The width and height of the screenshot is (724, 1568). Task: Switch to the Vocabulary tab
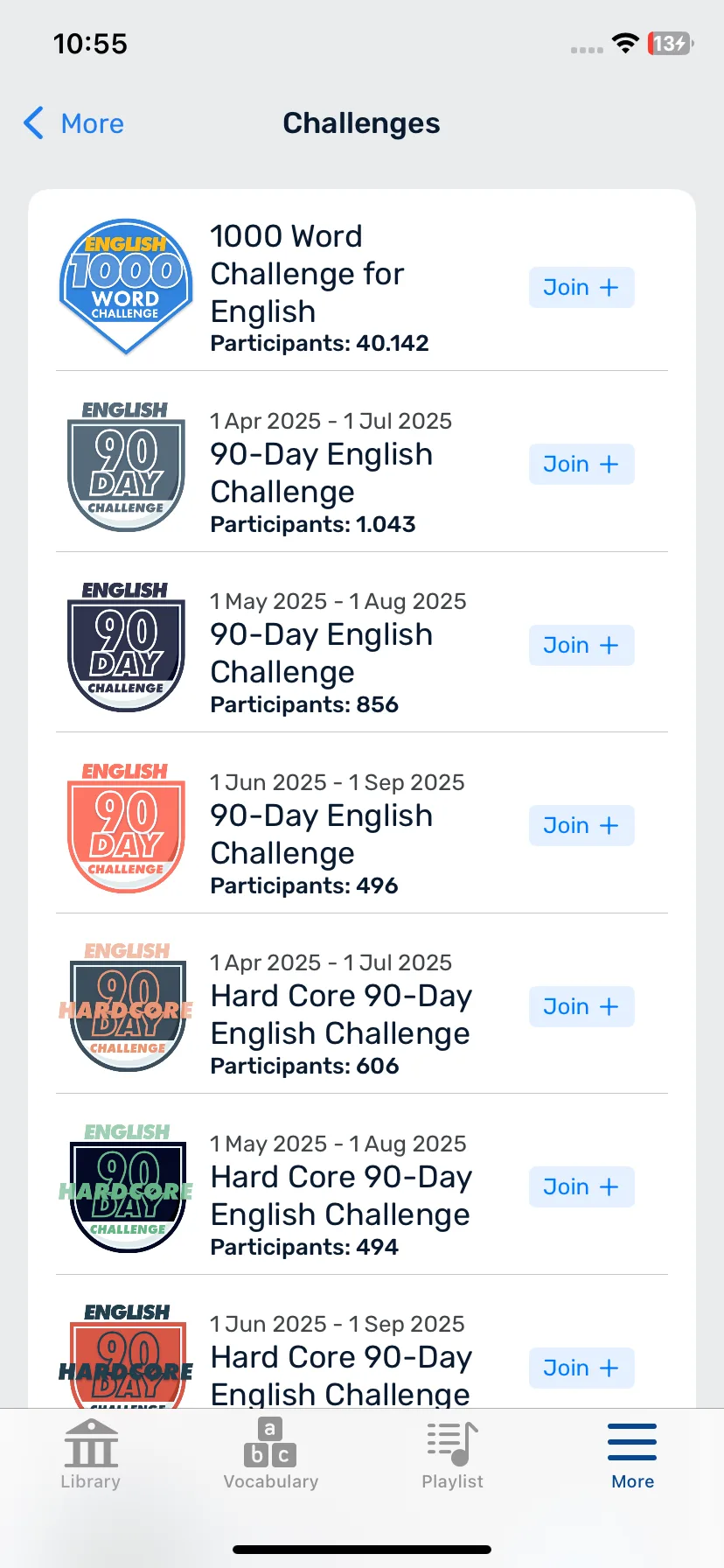coord(271,1456)
